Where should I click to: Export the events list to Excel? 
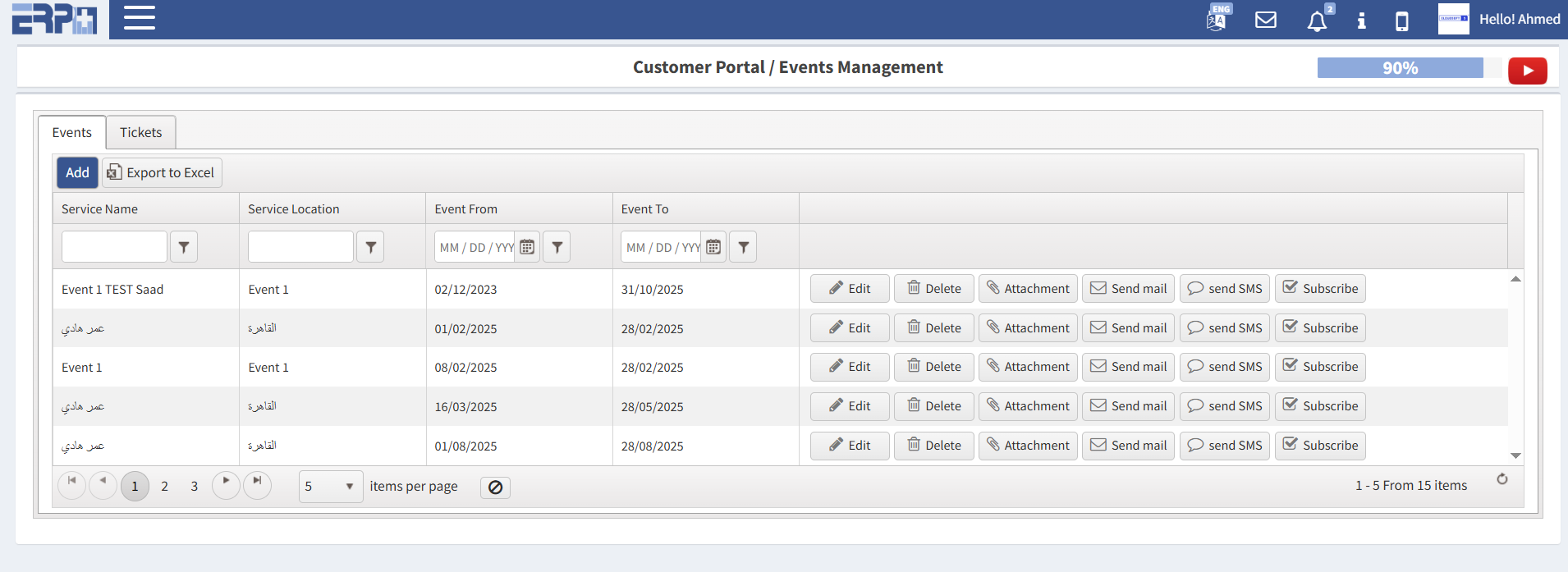pos(162,172)
